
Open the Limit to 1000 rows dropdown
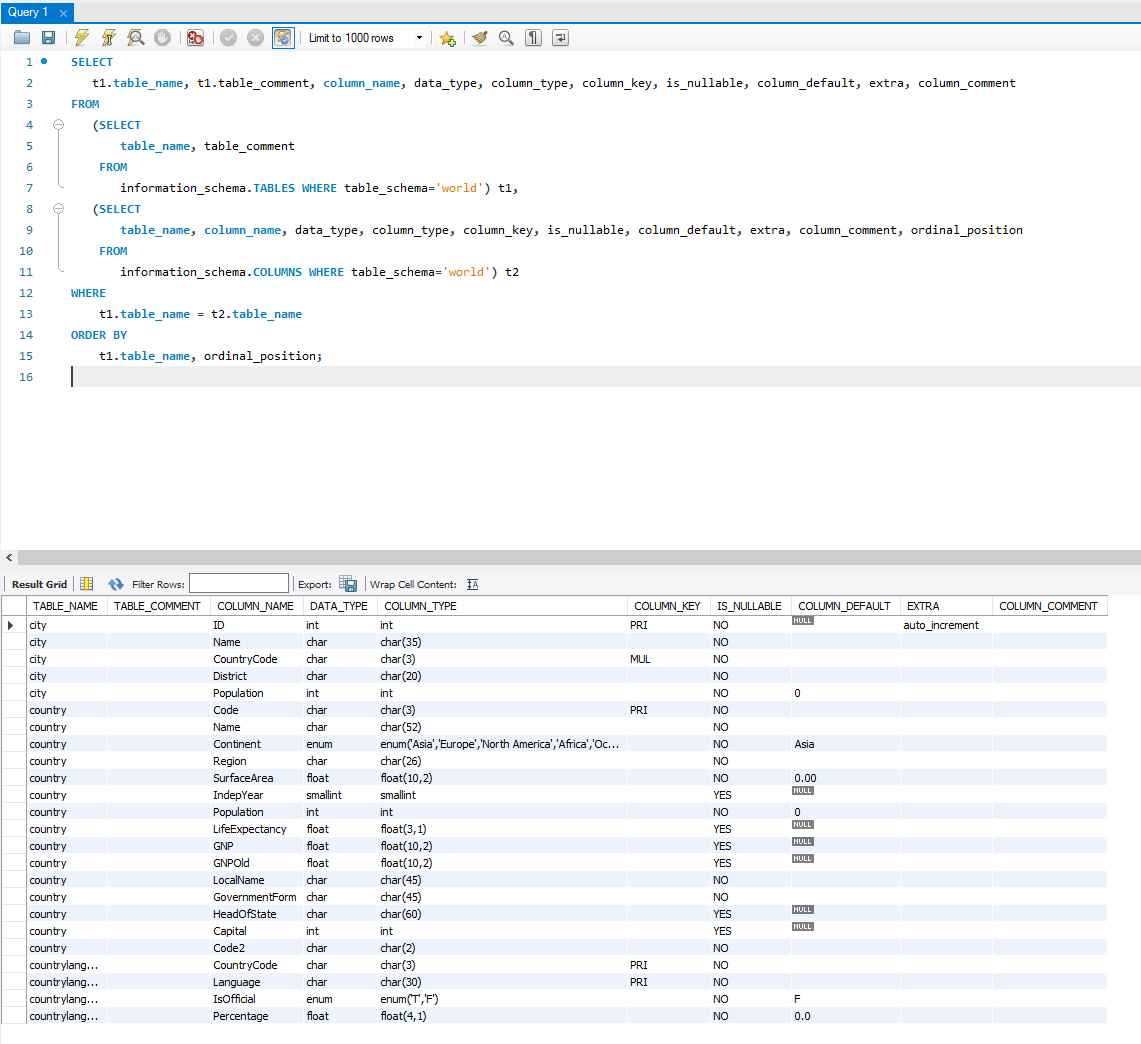point(365,38)
